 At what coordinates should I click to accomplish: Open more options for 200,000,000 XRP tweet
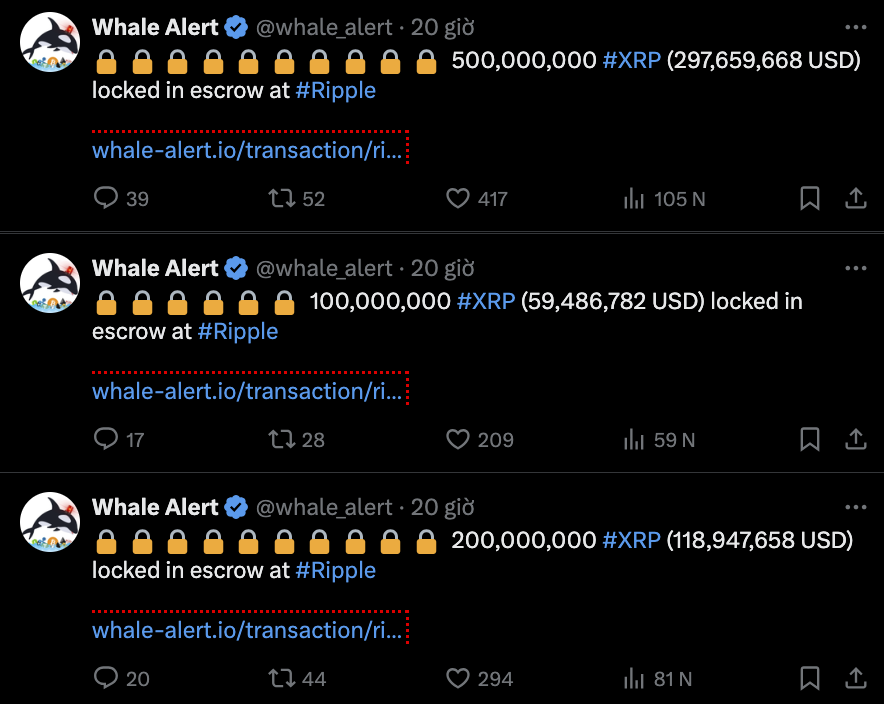856,508
